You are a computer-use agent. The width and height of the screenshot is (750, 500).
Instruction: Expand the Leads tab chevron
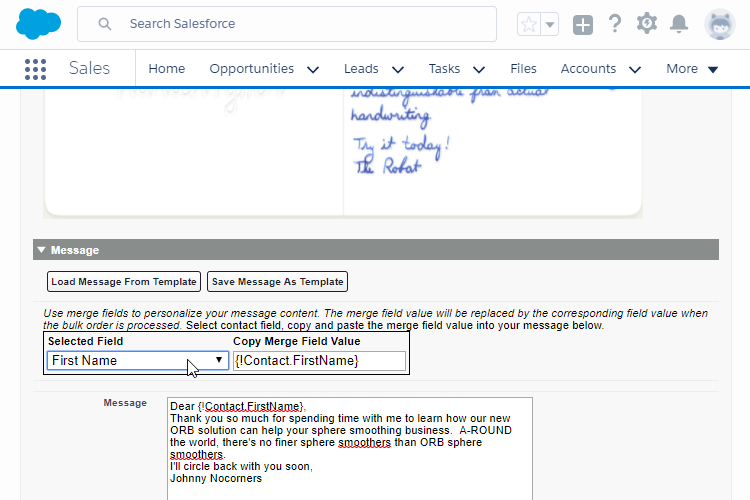(x=398, y=70)
